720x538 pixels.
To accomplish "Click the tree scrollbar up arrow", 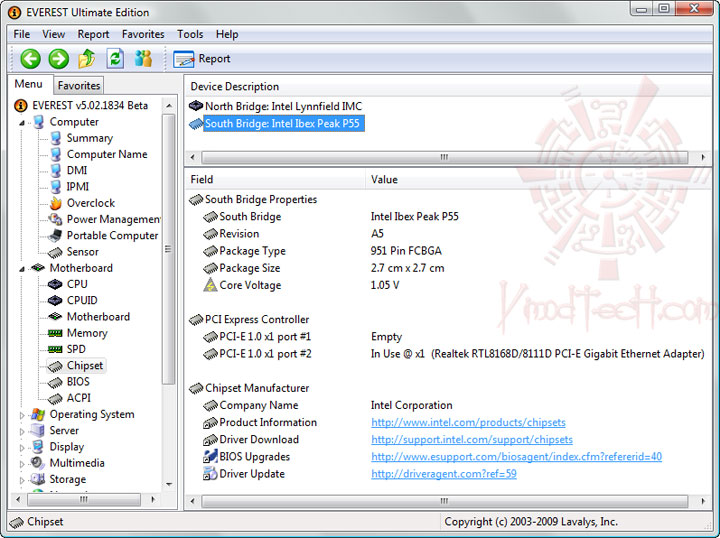I will pos(169,106).
